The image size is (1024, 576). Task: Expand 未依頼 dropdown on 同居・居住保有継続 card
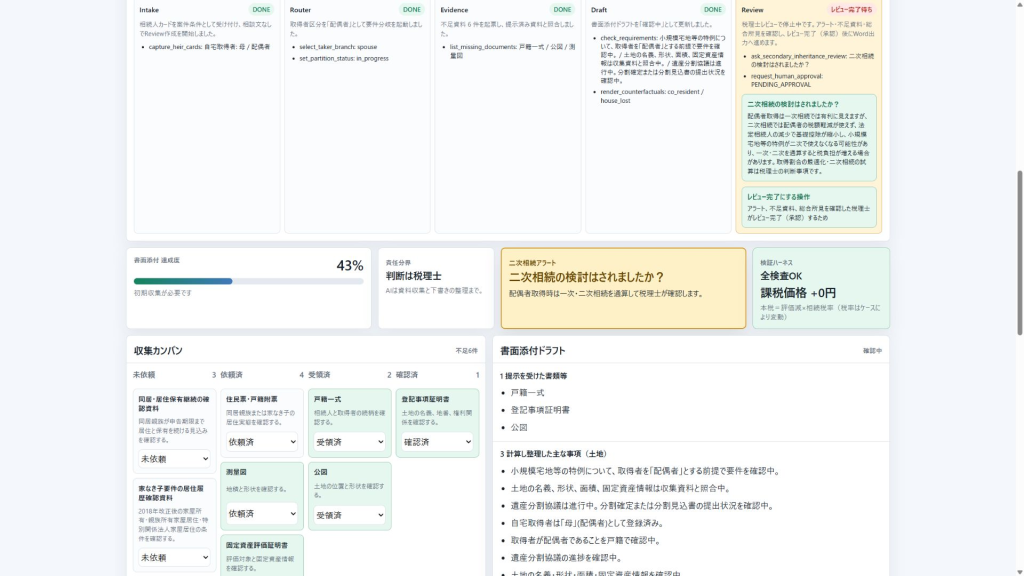pyautogui.click(x=174, y=459)
